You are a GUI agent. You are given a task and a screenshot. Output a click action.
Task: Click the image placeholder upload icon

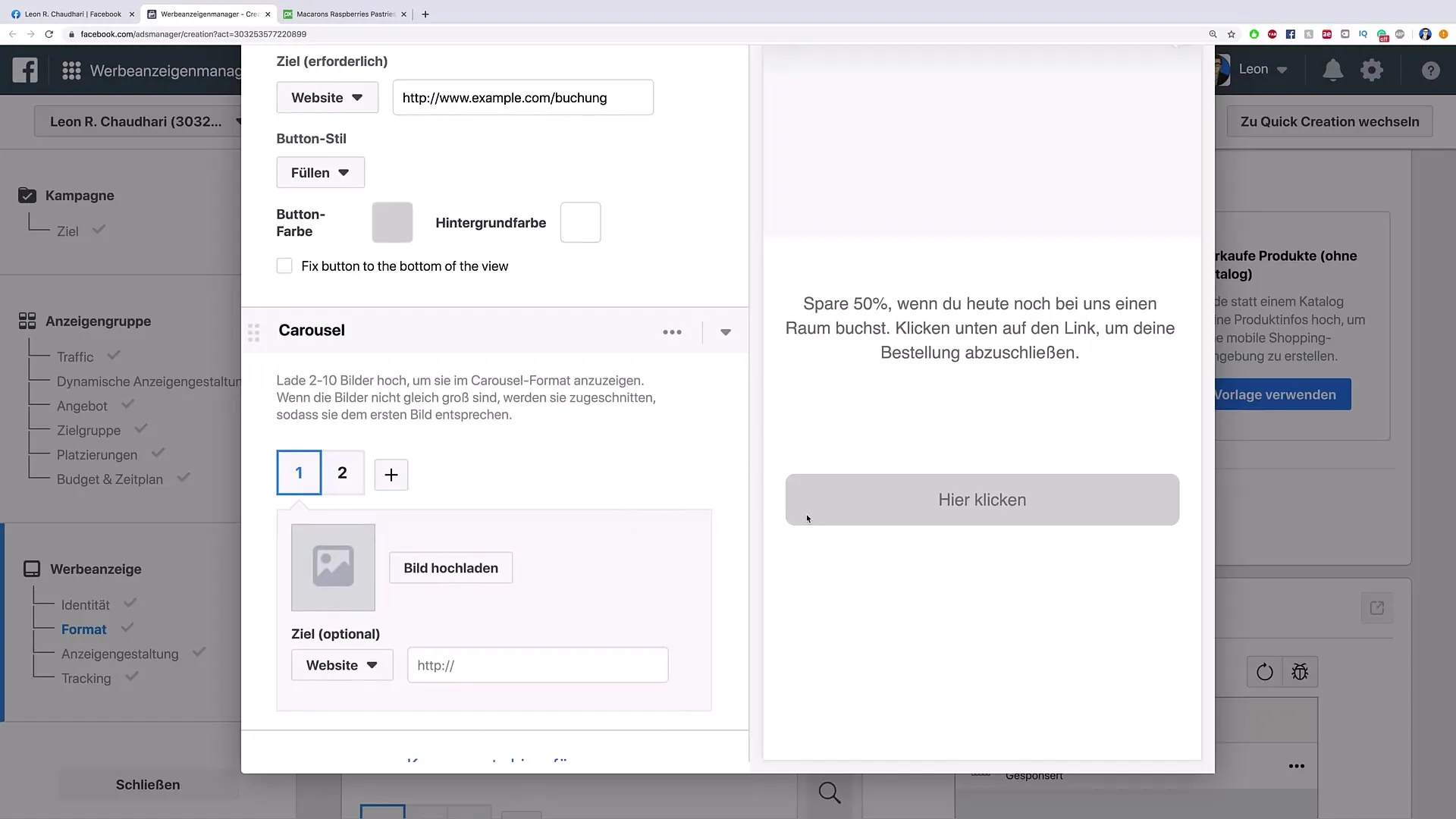click(x=332, y=566)
